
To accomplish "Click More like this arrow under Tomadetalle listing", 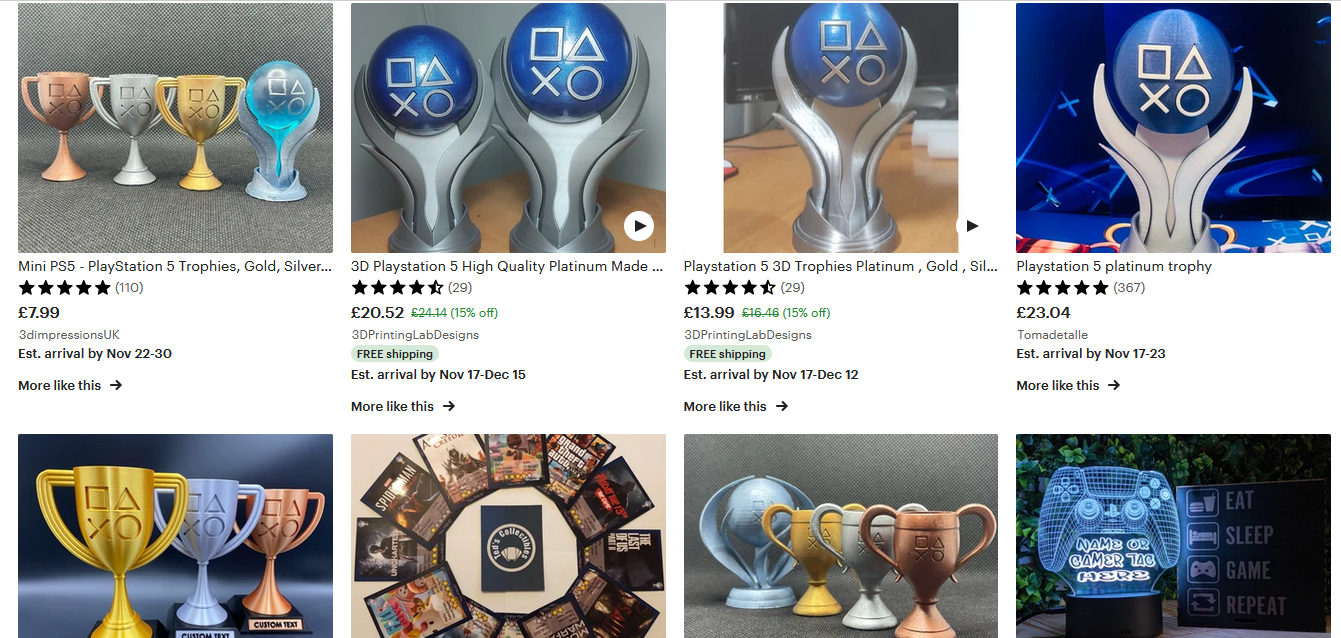I will click(1114, 385).
